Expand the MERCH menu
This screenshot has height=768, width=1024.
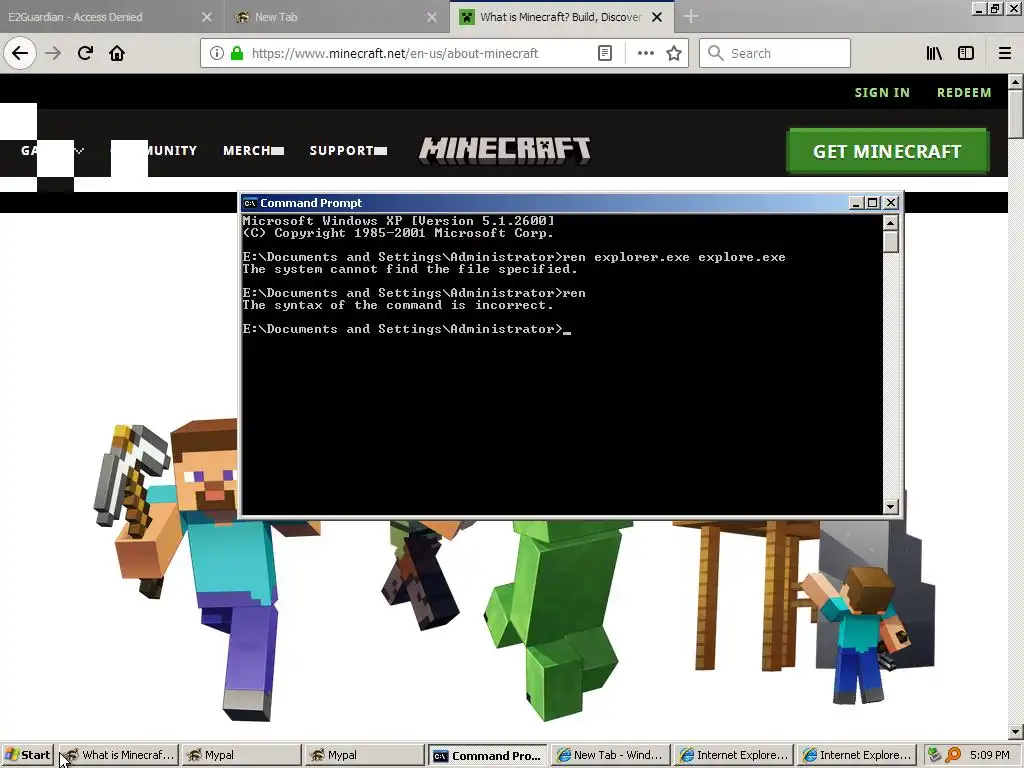click(x=253, y=151)
